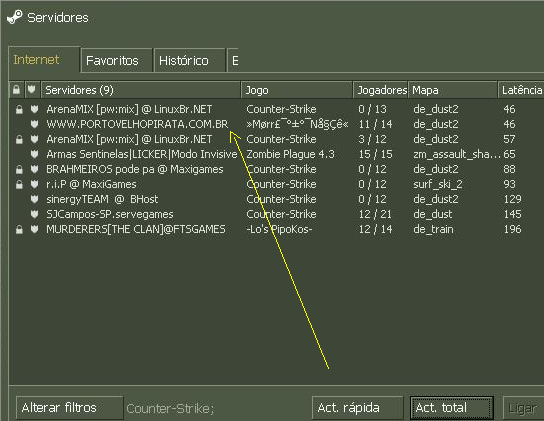Click the -Lo's PipoKos- game cell
This screenshot has height=421, width=544.
coord(279,229)
